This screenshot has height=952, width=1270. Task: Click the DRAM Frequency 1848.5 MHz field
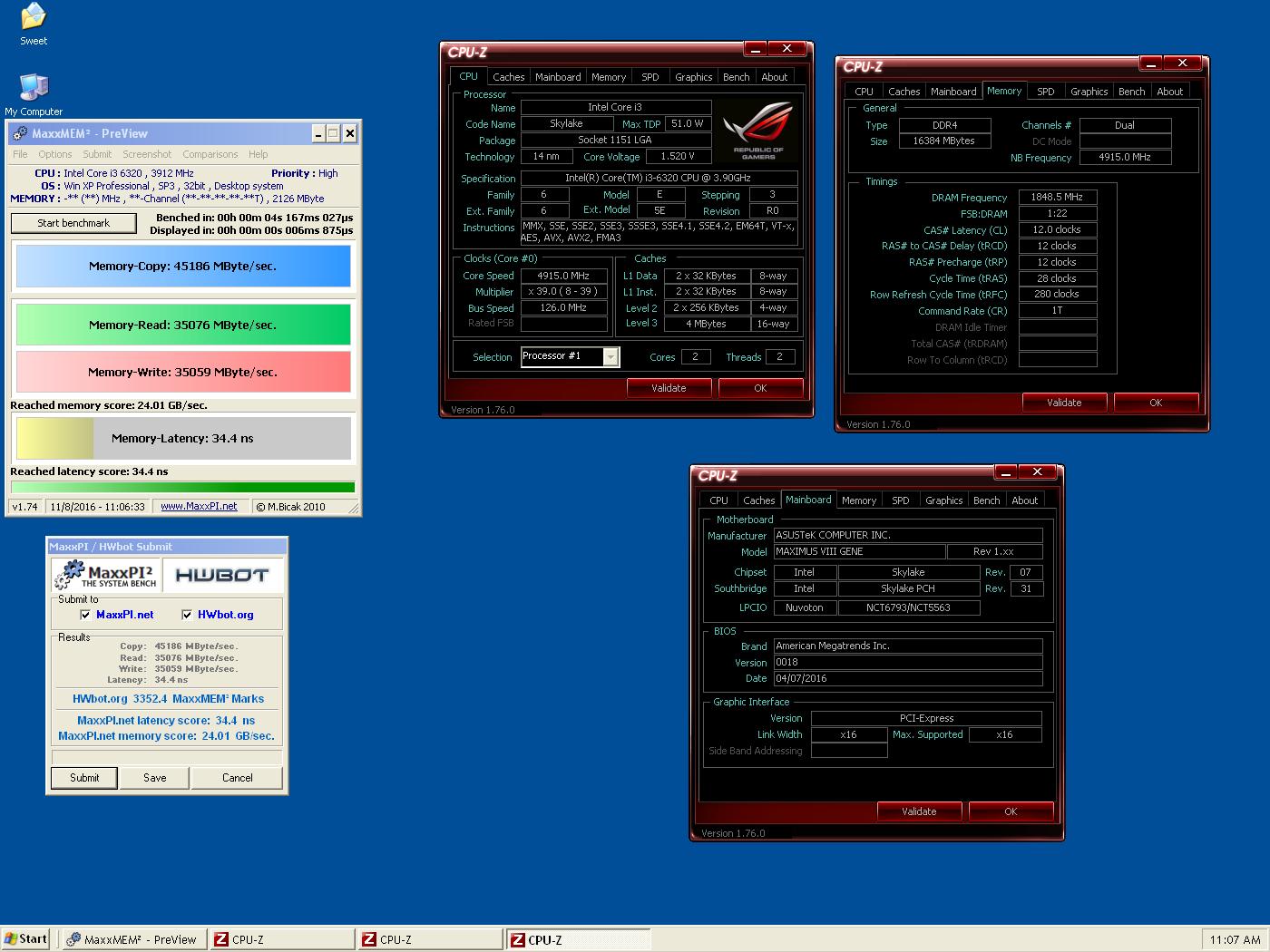click(x=1057, y=197)
